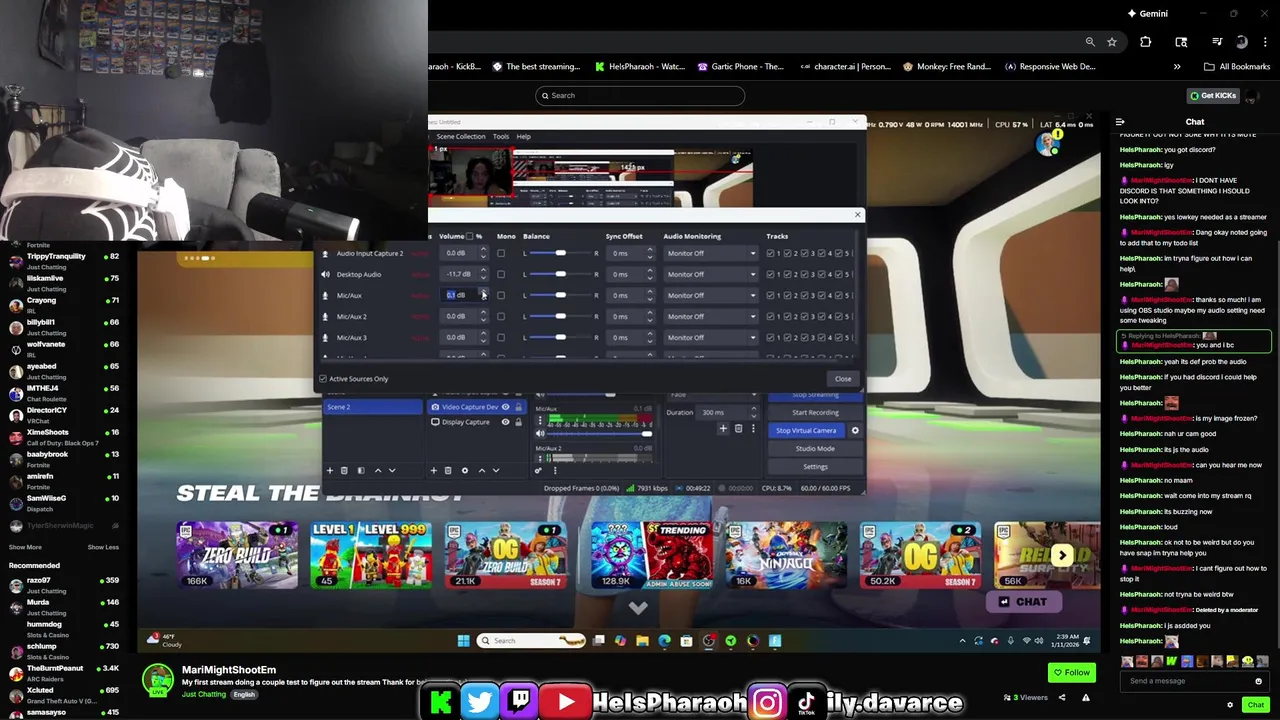Bookmark this page with the star icon

[x=1112, y=42]
